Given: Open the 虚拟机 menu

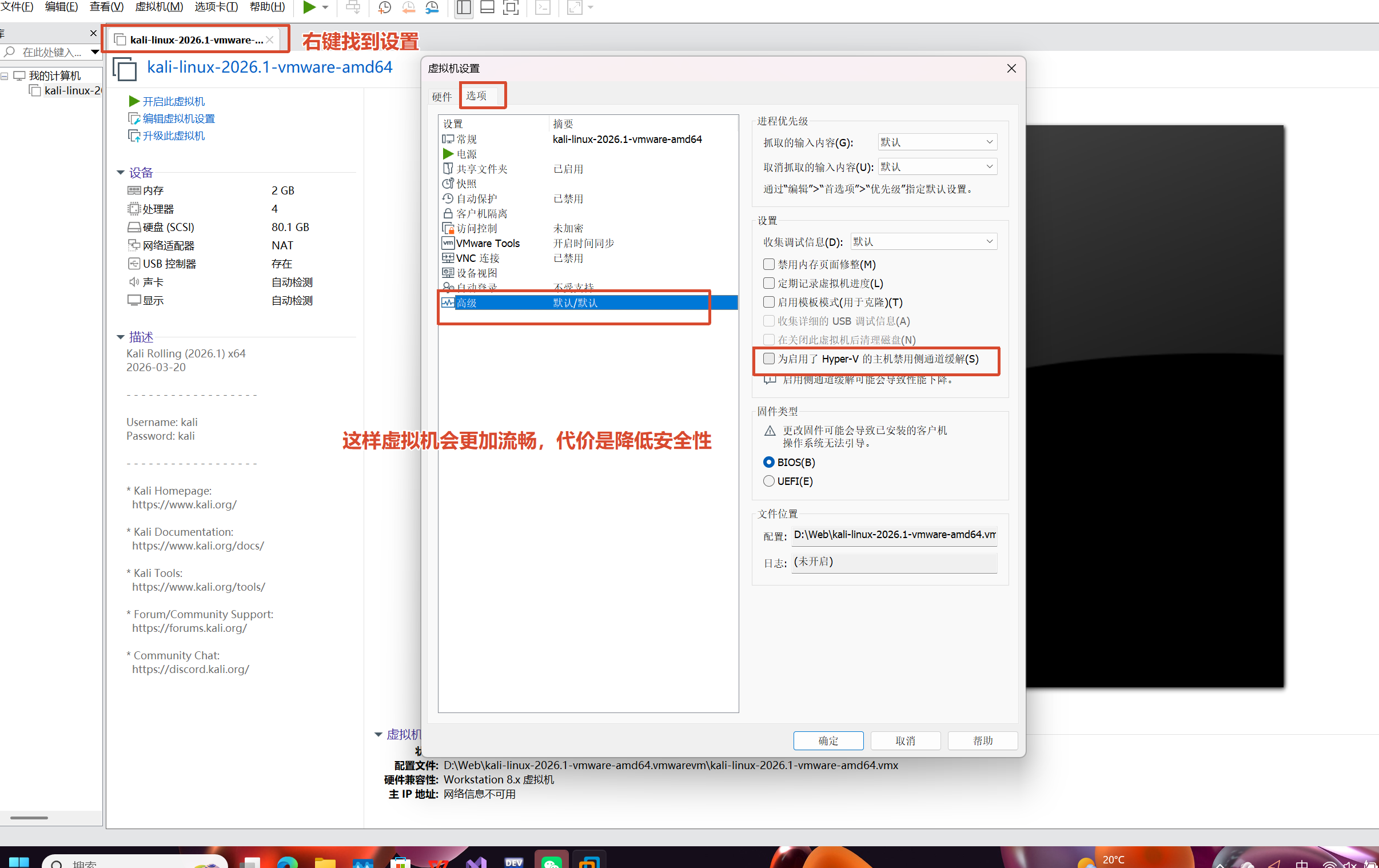Looking at the screenshot, I should [158, 7].
